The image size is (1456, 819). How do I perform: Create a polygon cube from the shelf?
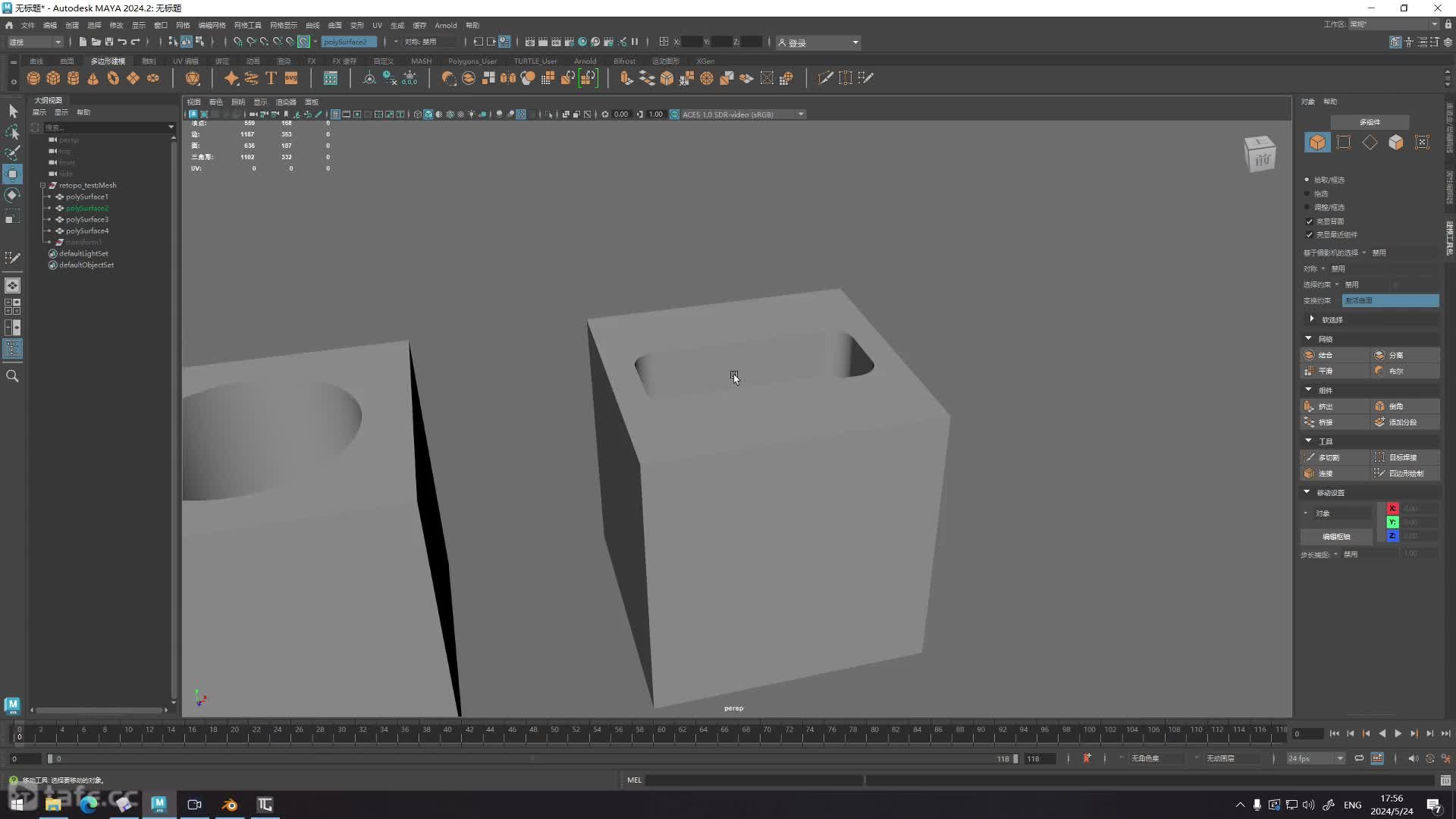click(53, 78)
